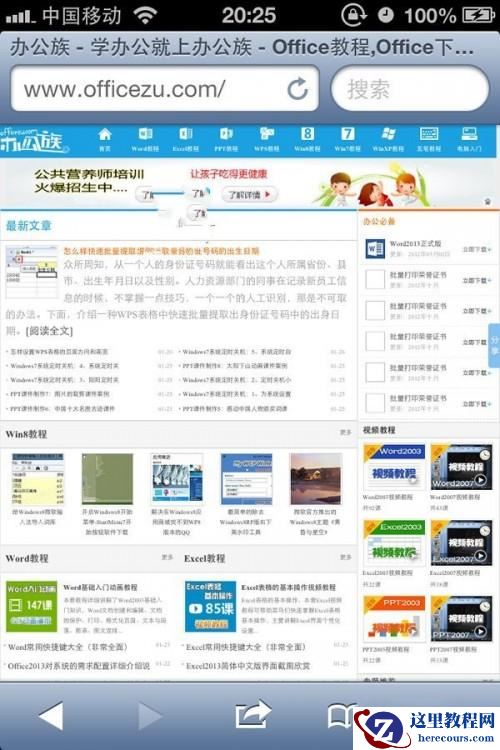Open the Win7教程 navigation icon

[x=348, y=139]
